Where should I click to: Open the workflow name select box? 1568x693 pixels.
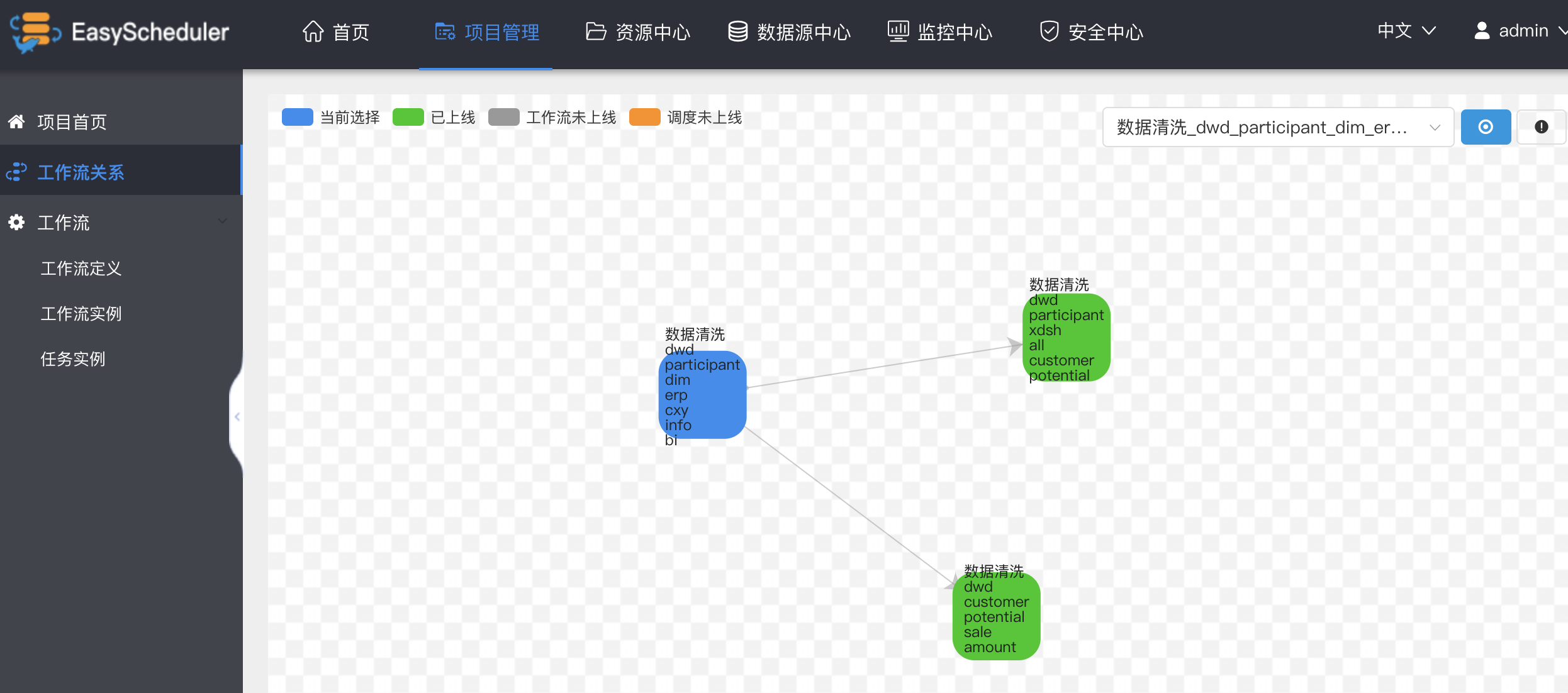pos(1278,127)
